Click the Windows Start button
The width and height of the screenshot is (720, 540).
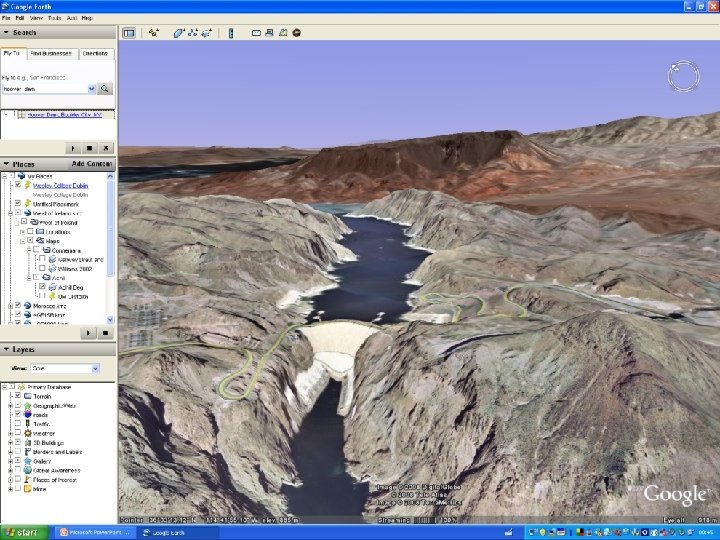[25, 533]
